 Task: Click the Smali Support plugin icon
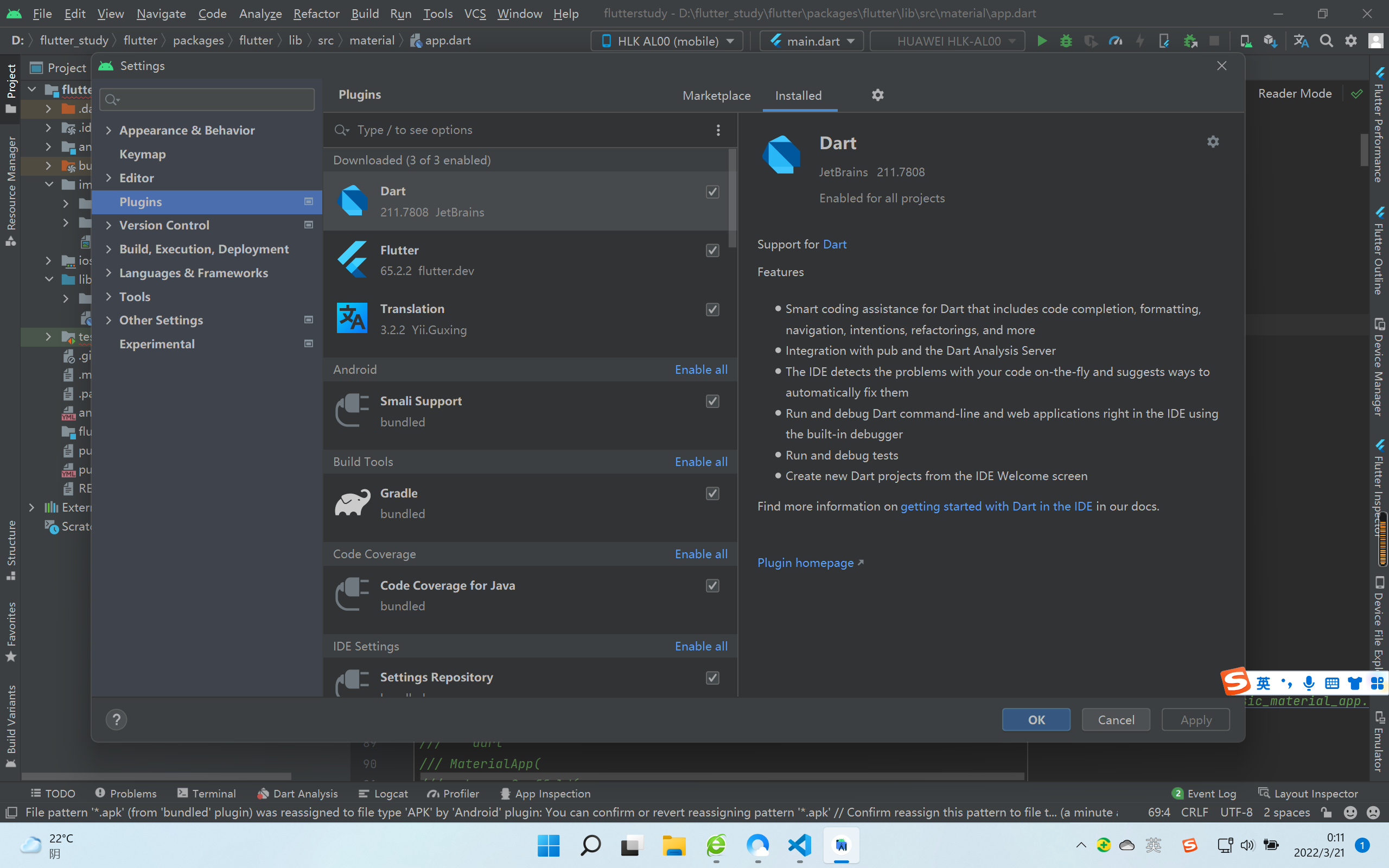[353, 409]
